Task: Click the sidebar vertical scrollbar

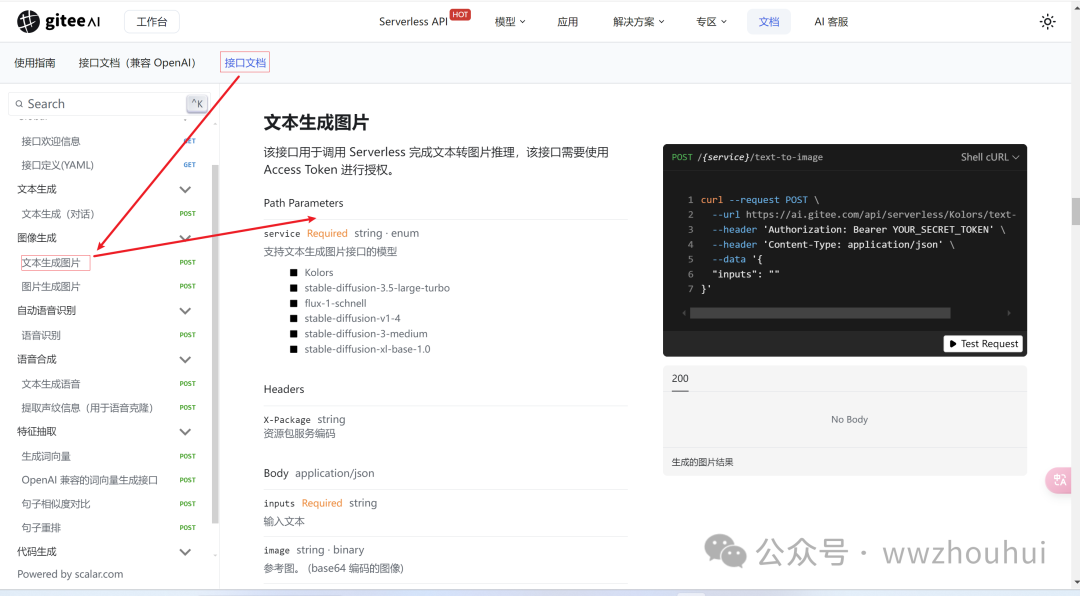Action: point(215,345)
